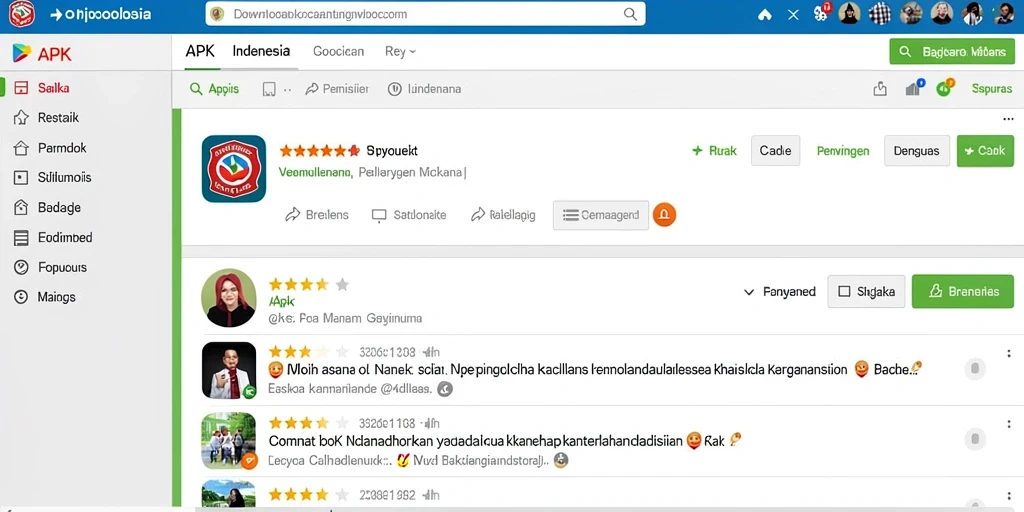Click the star rating on Comnat boK review
This screenshot has height=512, width=1024.
point(309,423)
